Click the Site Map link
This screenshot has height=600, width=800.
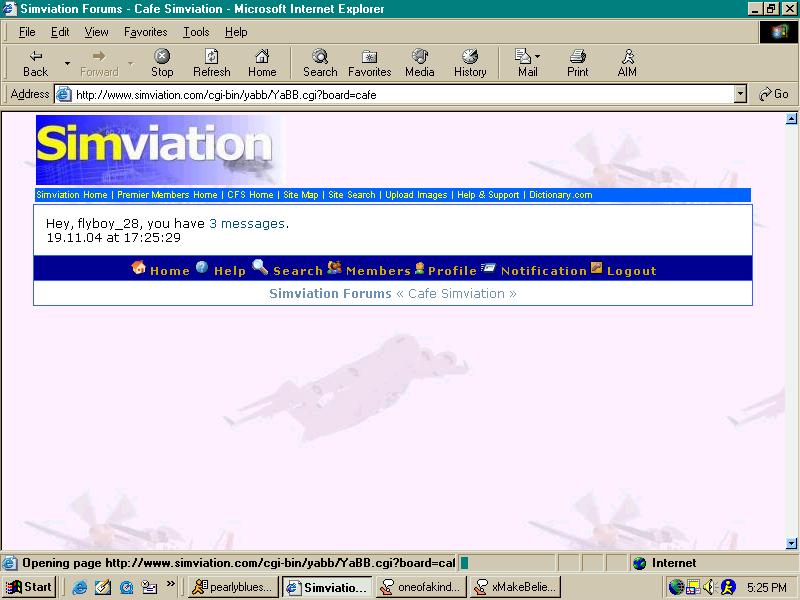(x=300, y=195)
